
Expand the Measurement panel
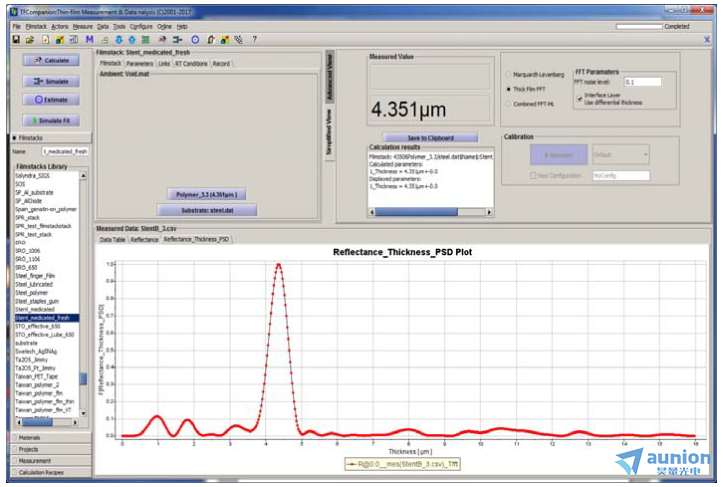(x=51, y=460)
